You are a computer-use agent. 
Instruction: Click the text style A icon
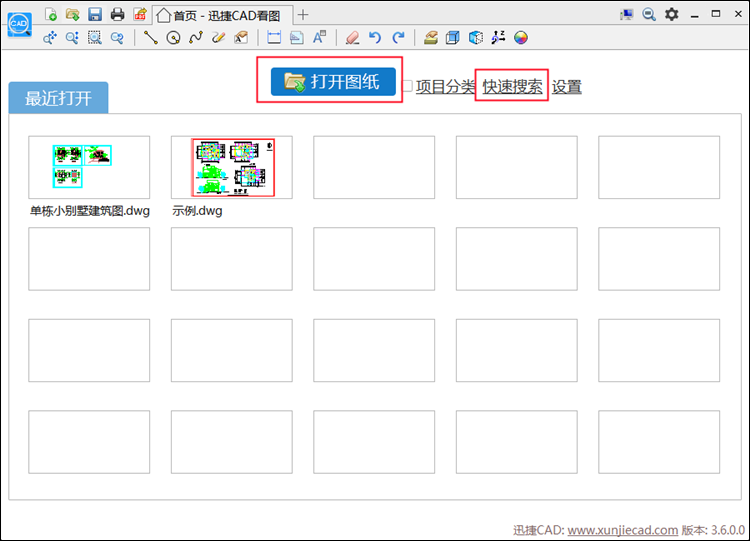(x=319, y=37)
